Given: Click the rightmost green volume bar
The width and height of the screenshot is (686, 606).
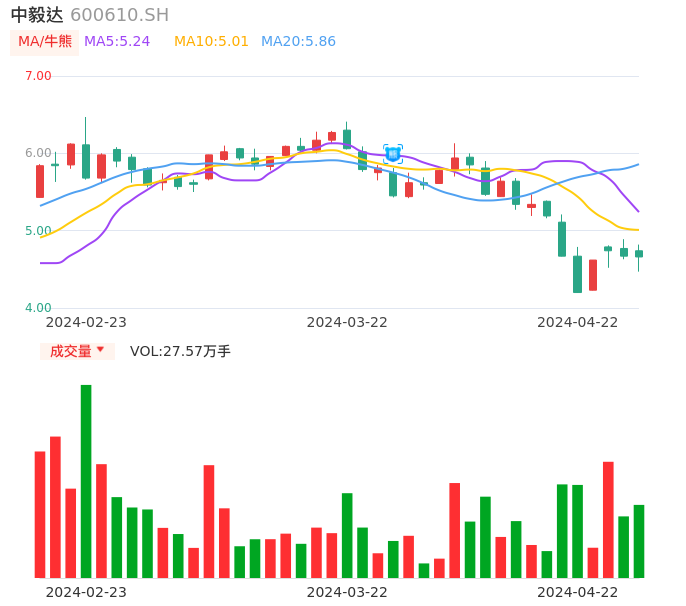Looking at the screenshot, I should pos(639,541).
